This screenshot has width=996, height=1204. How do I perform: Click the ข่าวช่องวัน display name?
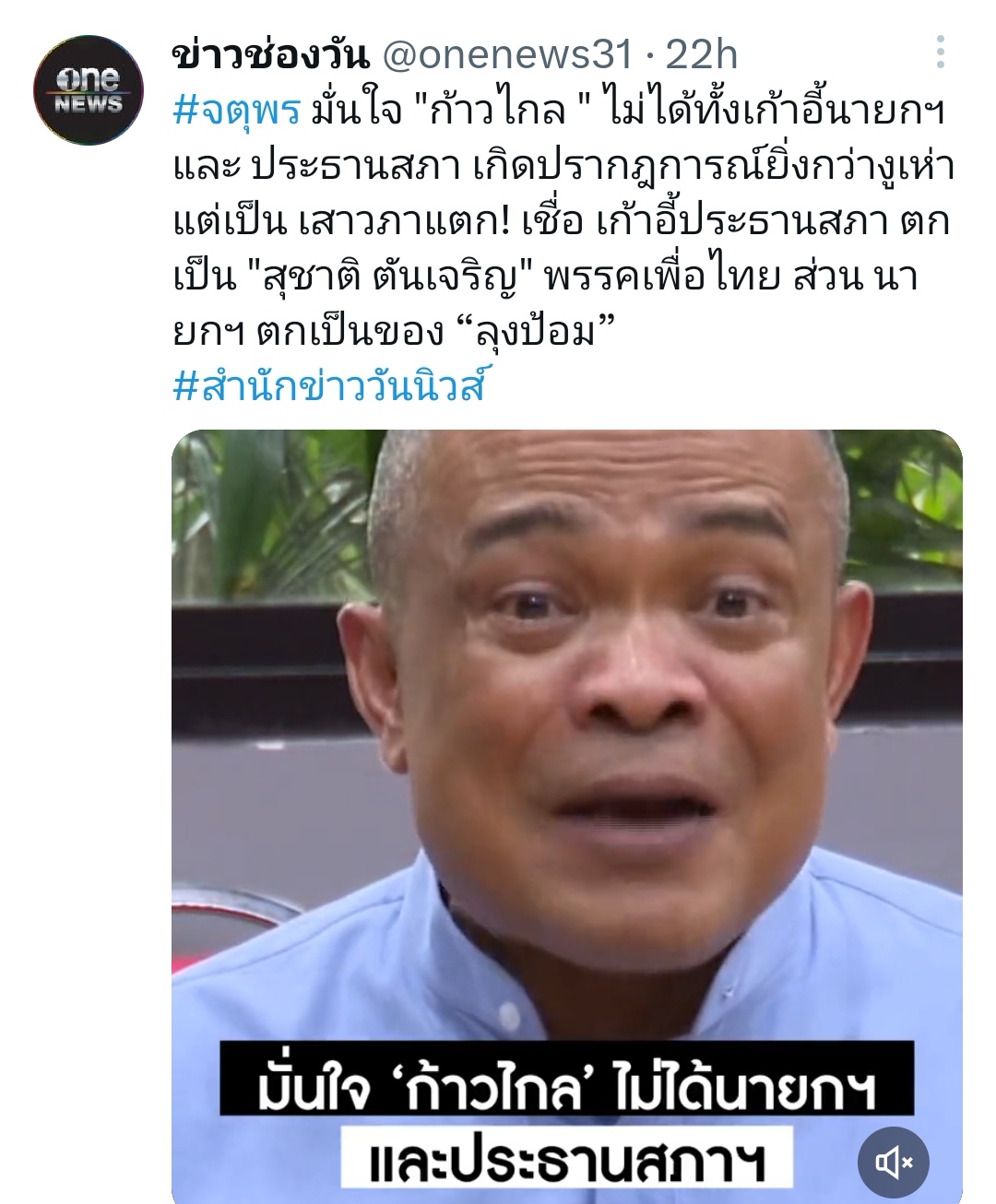pos(271,55)
